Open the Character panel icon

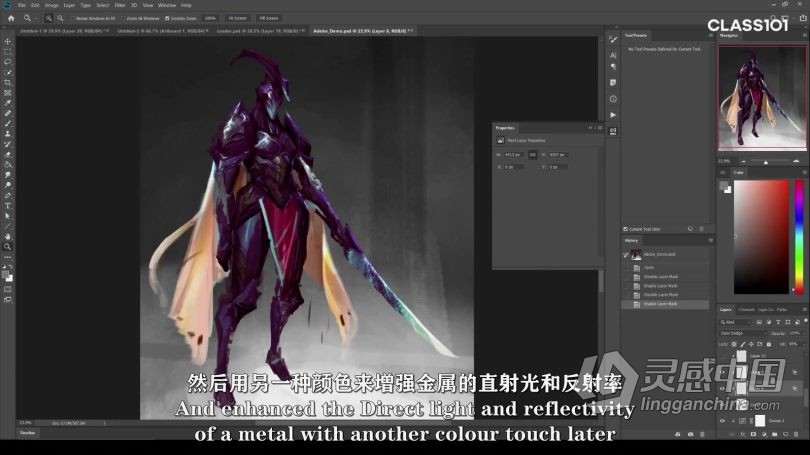click(613, 55)
